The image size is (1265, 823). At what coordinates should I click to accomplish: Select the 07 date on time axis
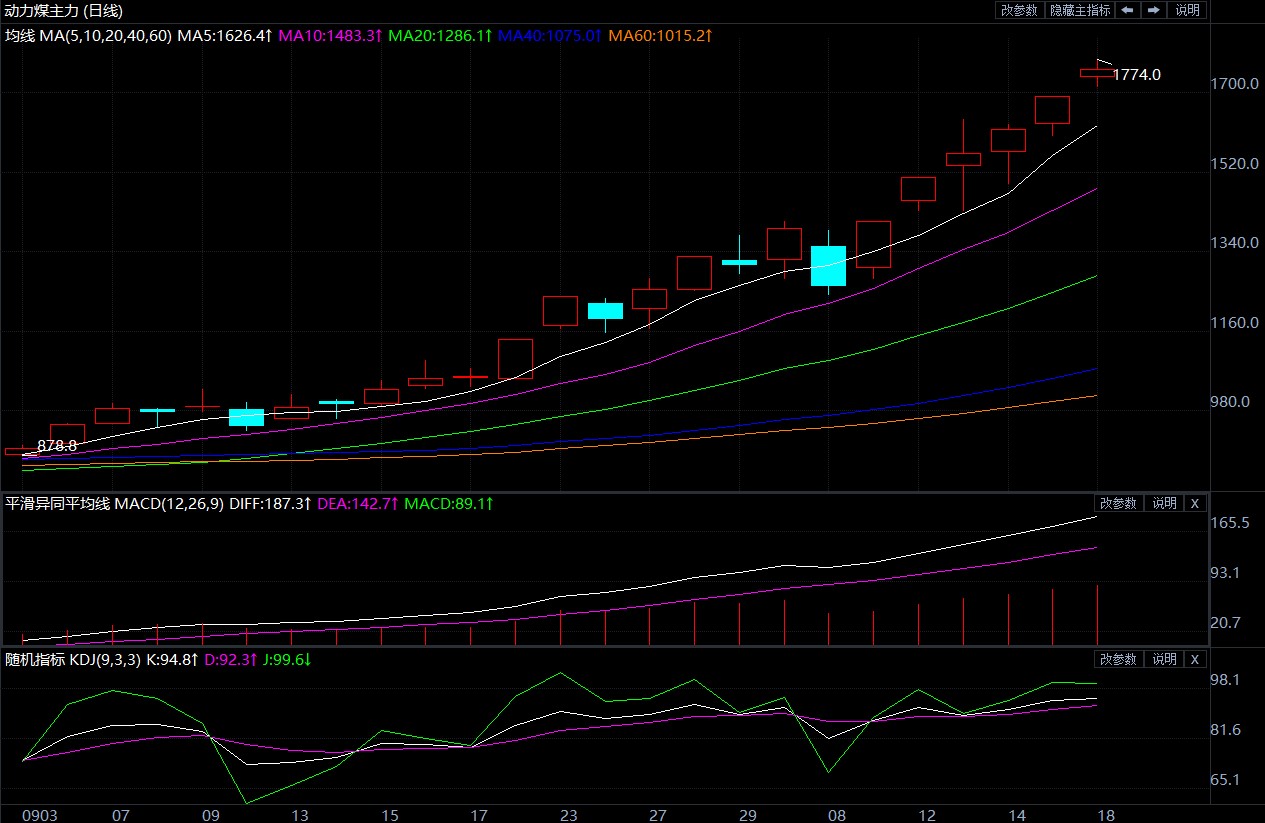[x=120, y=815]
